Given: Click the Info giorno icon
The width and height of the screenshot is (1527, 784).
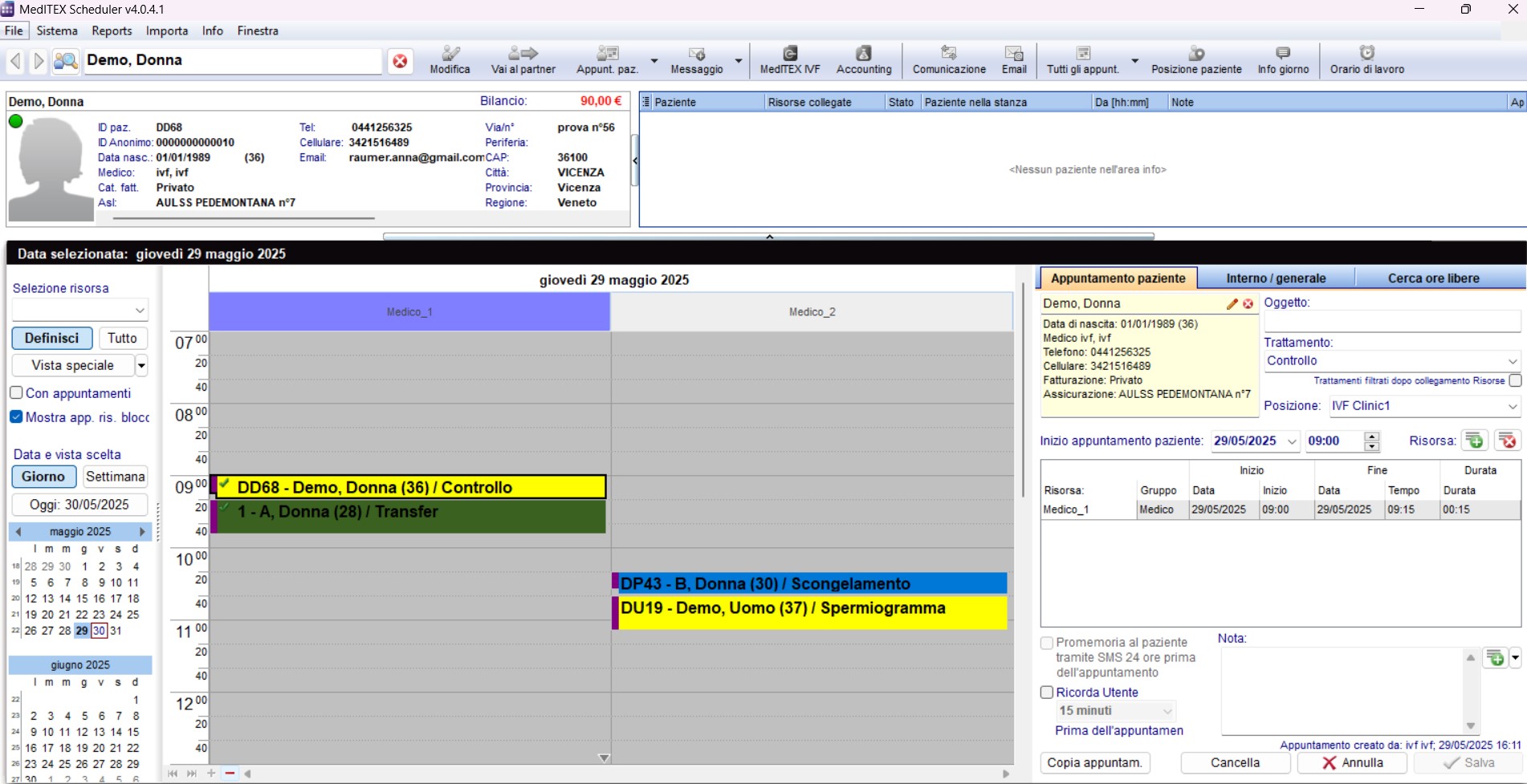Looking at the screenshot, I should (1283, 59).
